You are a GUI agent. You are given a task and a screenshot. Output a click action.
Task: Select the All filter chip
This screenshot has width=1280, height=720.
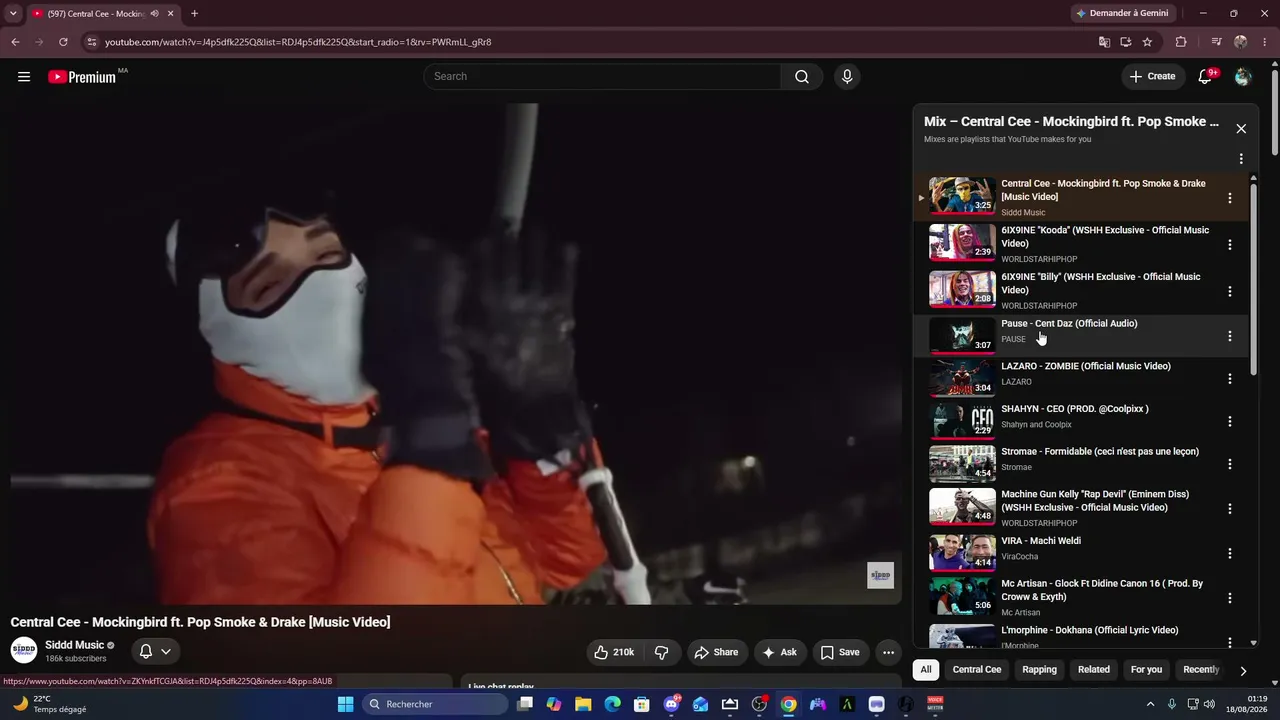pos(926,670)
